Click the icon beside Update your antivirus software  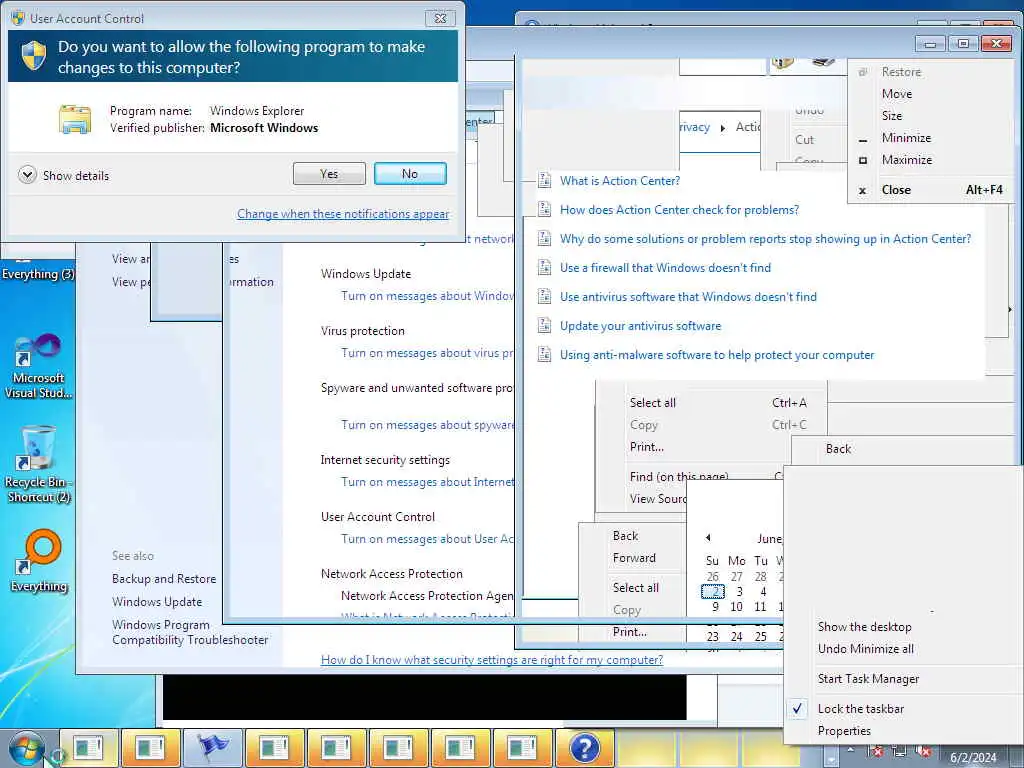click(x=544, y=325)
